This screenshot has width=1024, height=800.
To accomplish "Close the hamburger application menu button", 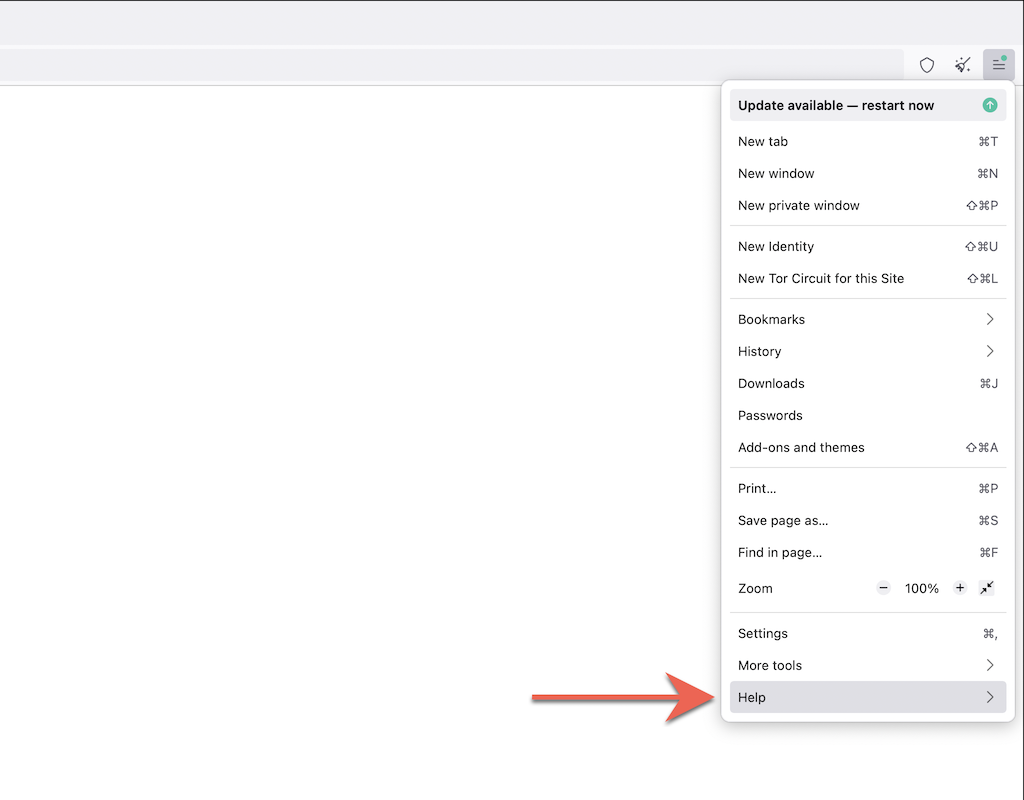I will tap(998, 65).
